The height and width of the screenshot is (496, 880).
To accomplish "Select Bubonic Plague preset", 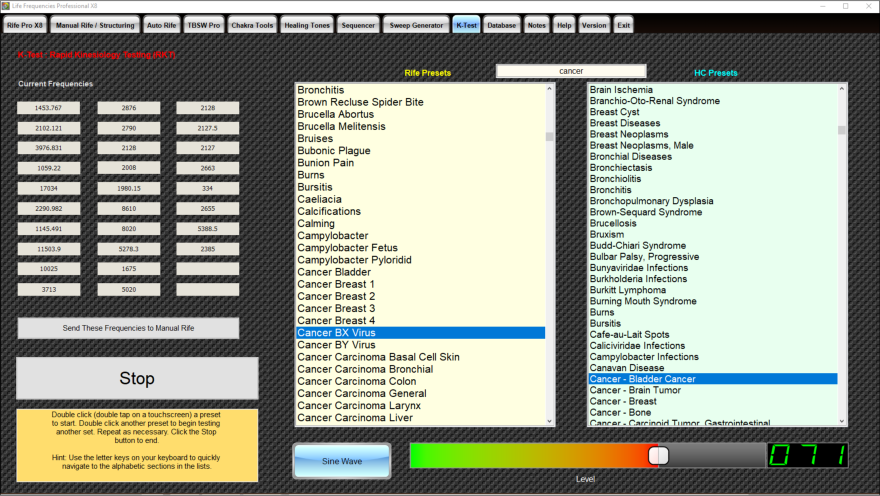I will [420, 151].
